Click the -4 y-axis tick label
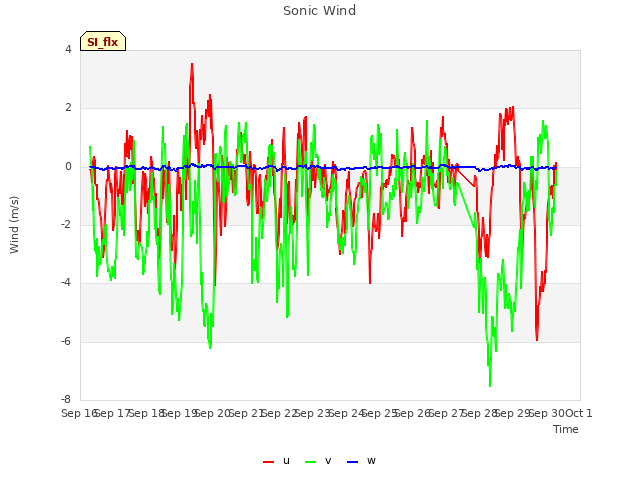The height and width of the screenshot is (480, 640). (x=66, y=282)
